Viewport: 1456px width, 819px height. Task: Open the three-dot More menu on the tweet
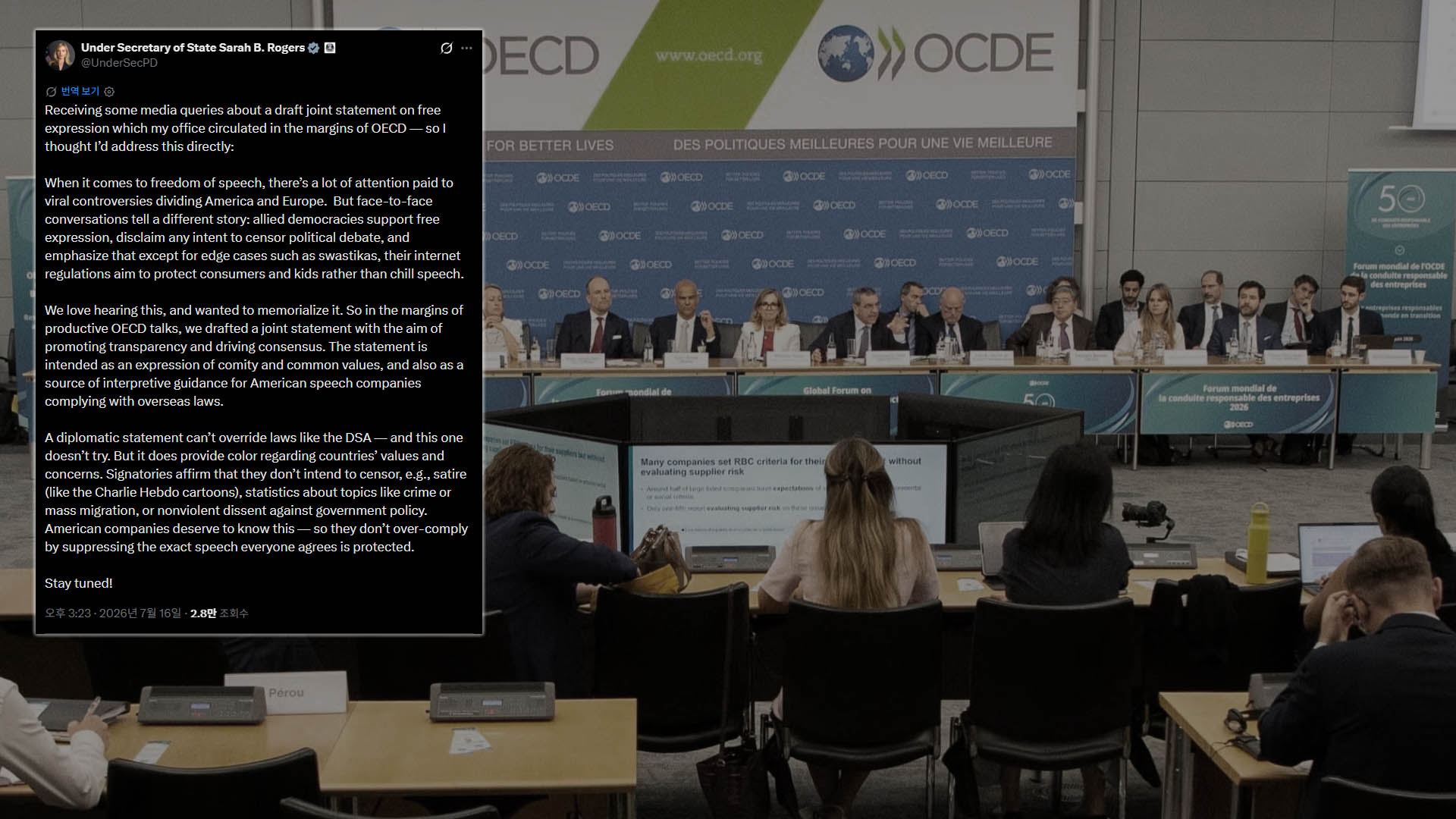click(466, 48)
